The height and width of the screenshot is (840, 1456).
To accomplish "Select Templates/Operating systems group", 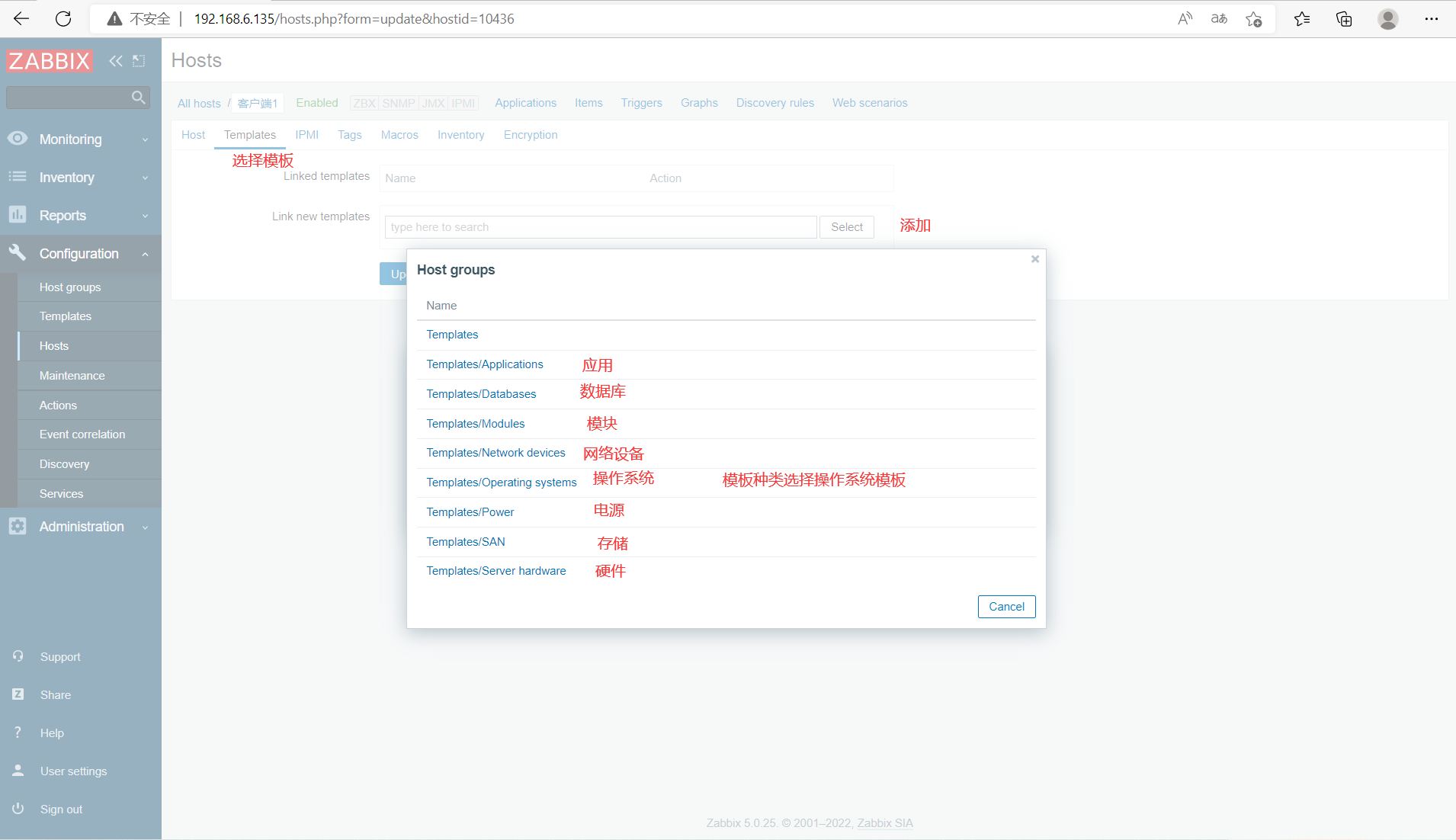I will click(502, 483).
